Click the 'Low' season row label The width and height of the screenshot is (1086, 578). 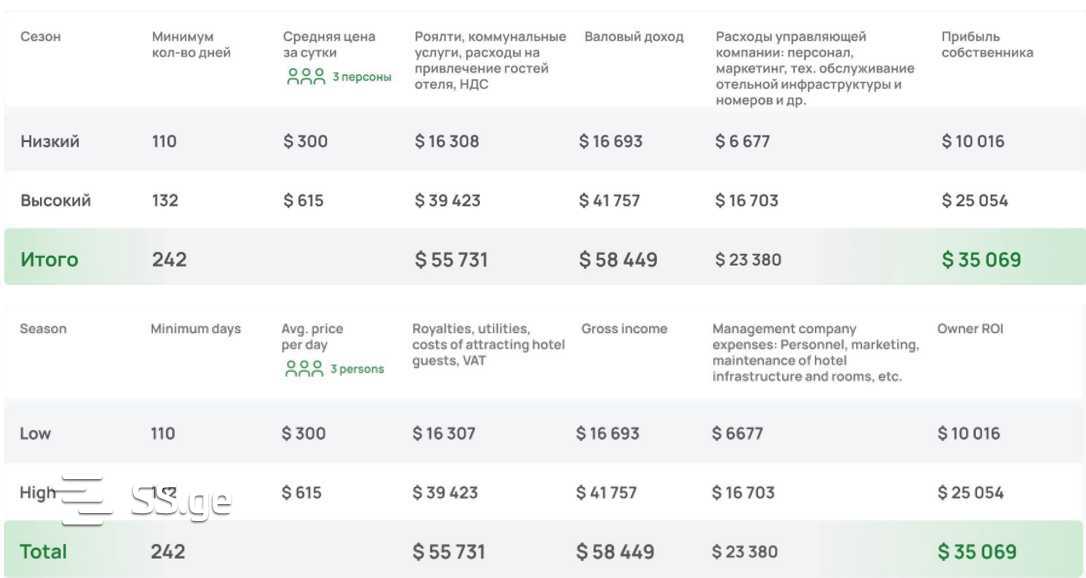(35, 433)
